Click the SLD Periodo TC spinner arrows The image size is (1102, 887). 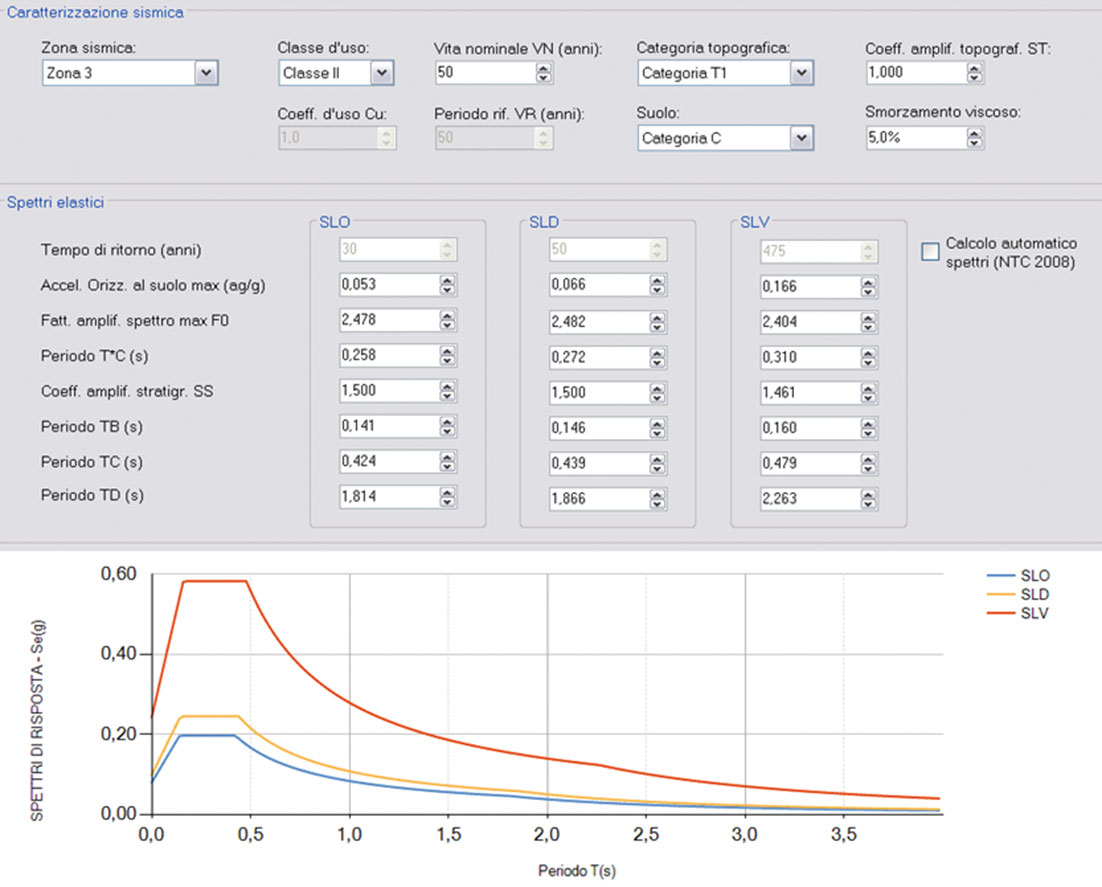(x=658, y=464)
